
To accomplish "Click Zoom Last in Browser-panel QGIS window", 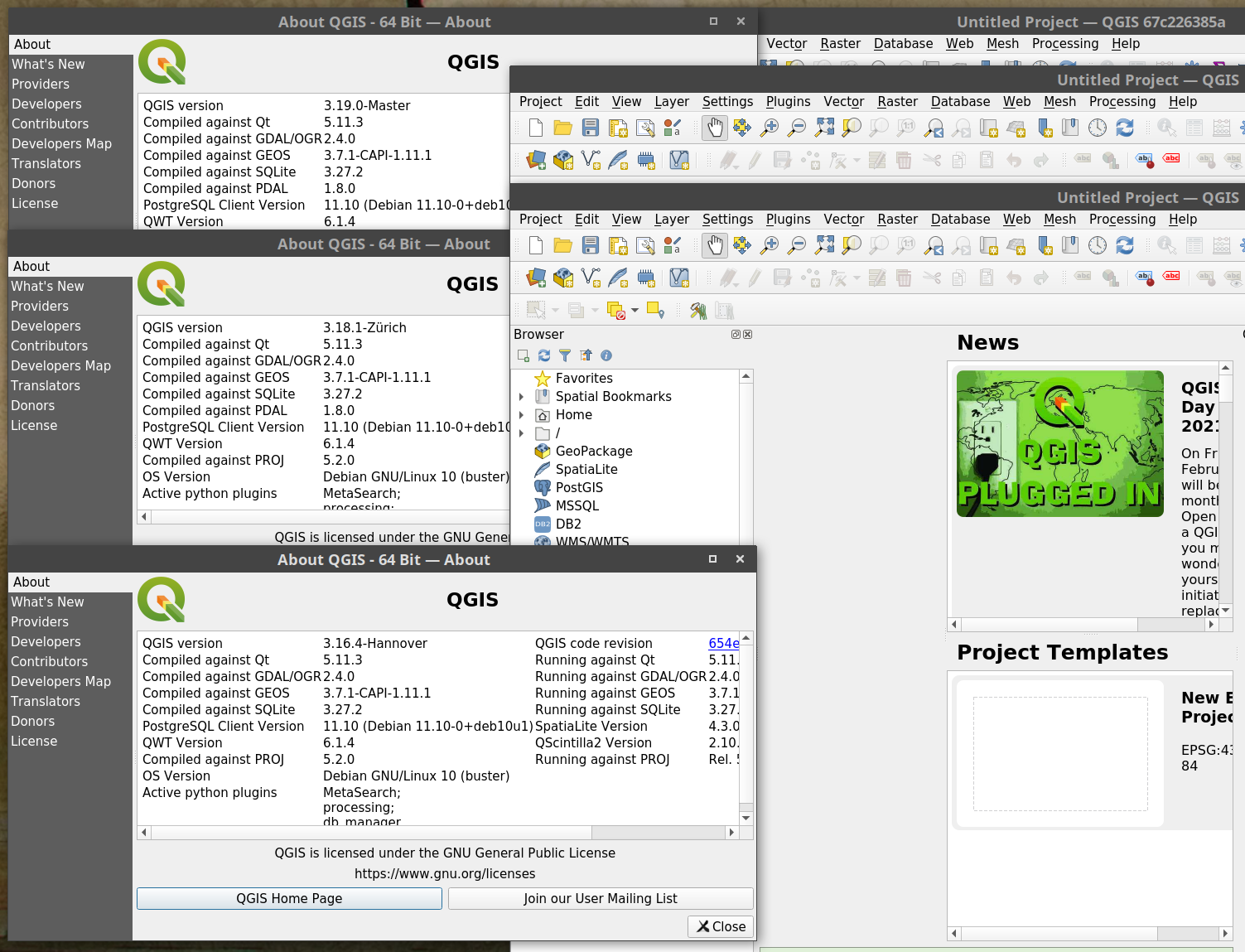I will 934,245.
